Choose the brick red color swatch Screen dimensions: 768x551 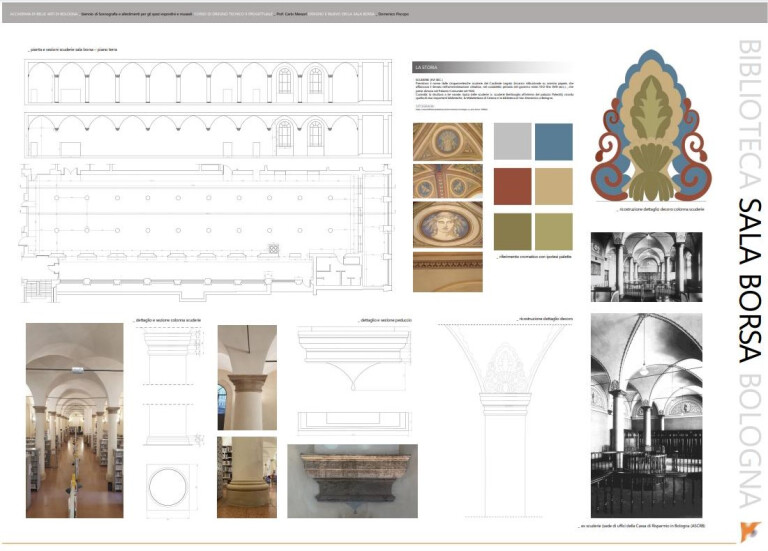[x=513, y=187]
